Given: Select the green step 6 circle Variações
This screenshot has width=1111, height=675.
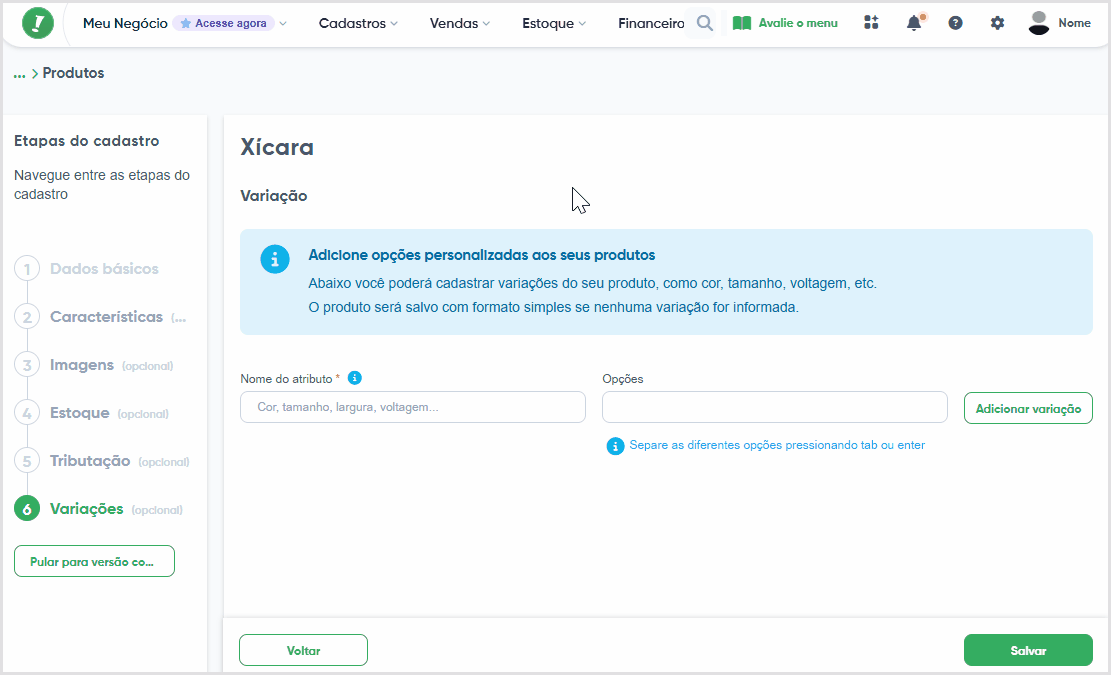Looking at the screenshot, I should (x=27, y=509).
